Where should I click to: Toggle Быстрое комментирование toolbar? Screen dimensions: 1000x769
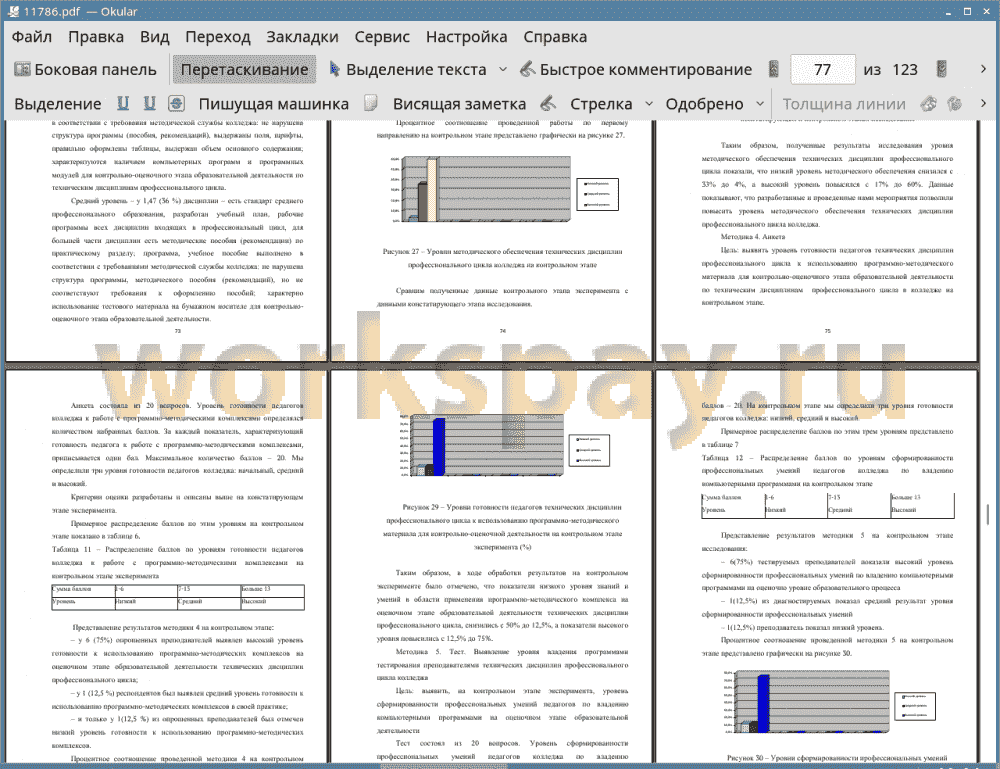point(636,70)
